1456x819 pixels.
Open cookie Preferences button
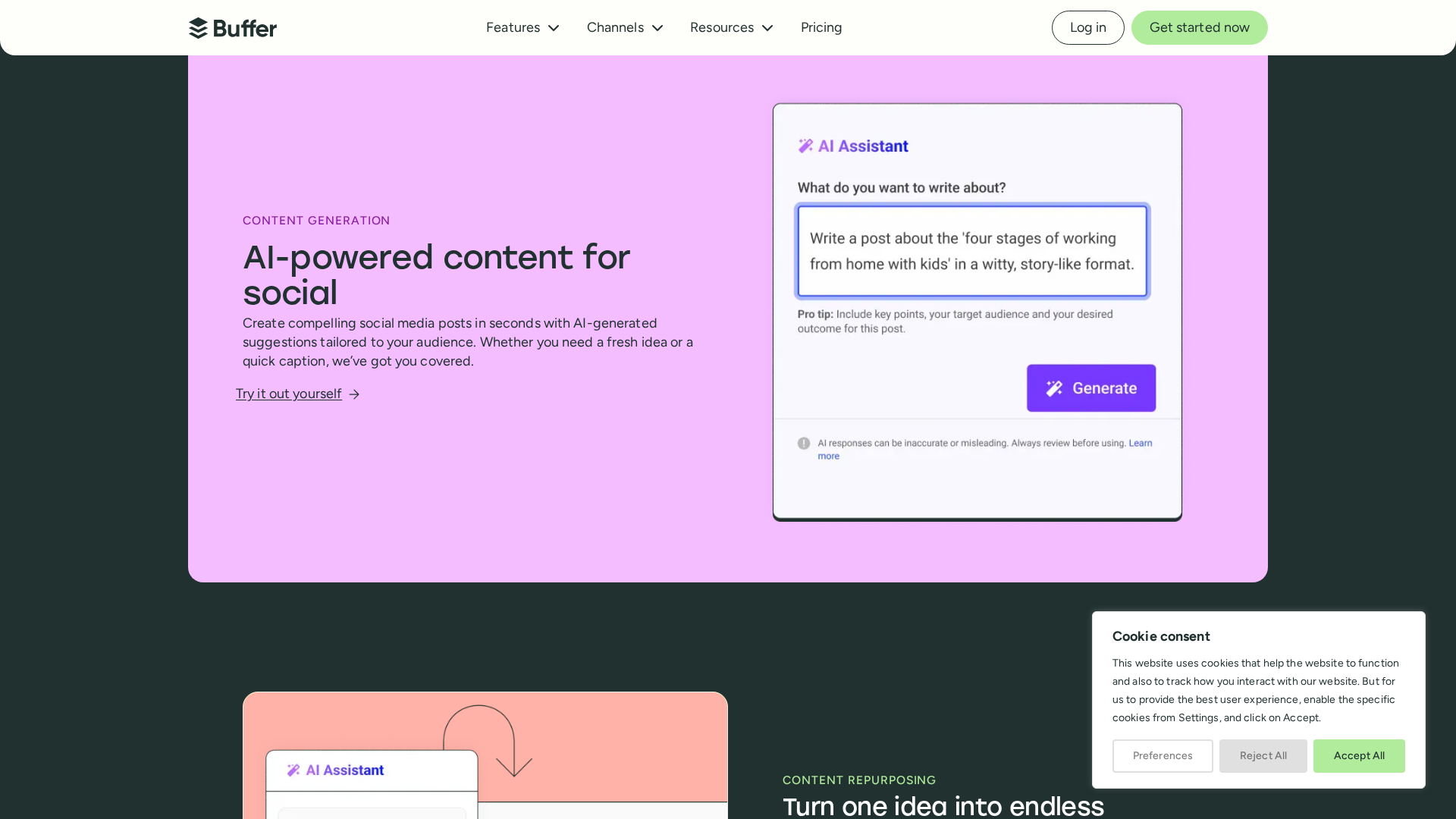click(1162, 755)
